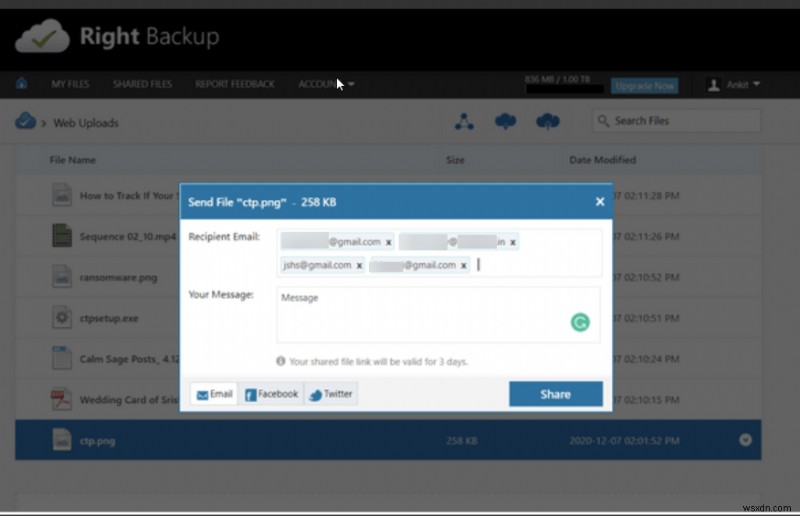Click the video file icon for Sequence 02_10.mp4
This screenshot has width=800, height=516.
point(62,236)
